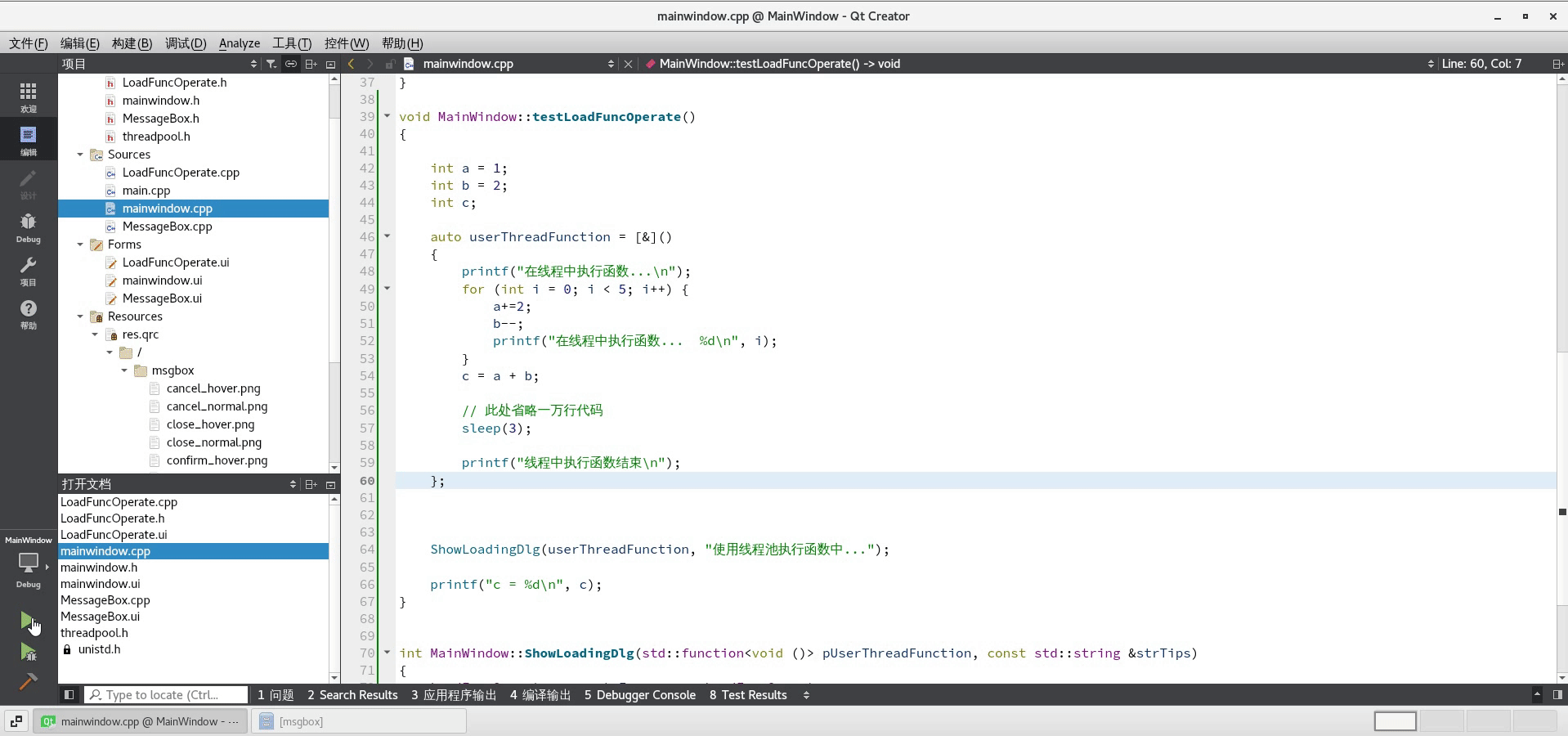This screenshot has width=1568, height=736.
Task: Go back in editor navigation history
Action: [352, 64]
